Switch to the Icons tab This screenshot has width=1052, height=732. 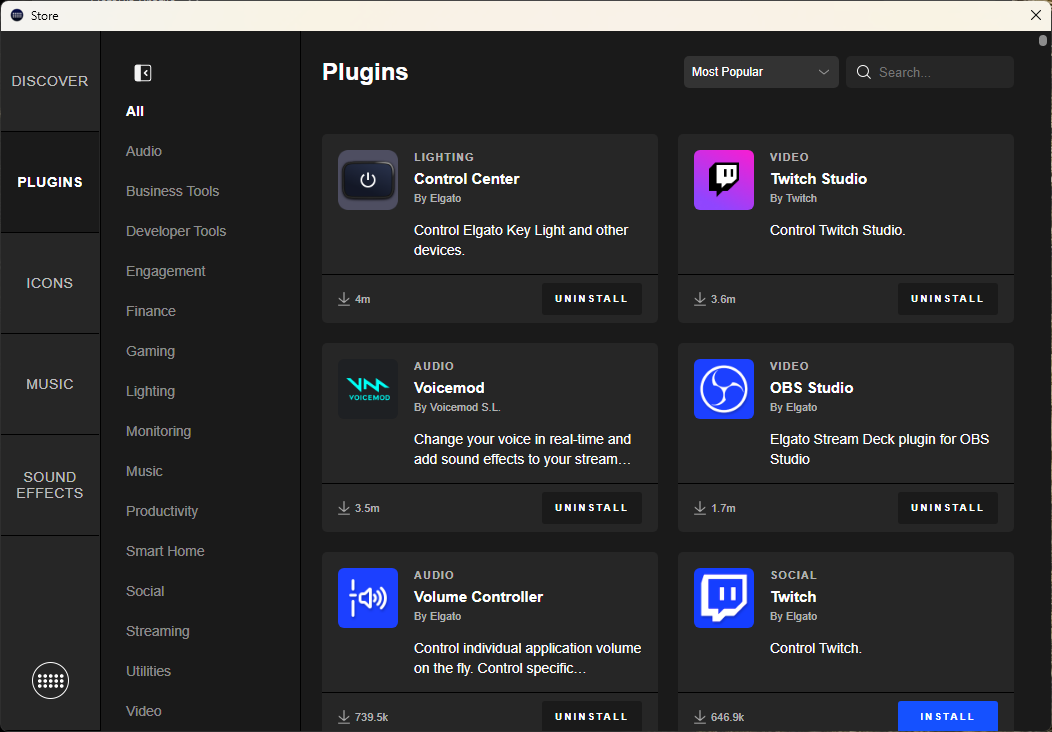[50, 283]
